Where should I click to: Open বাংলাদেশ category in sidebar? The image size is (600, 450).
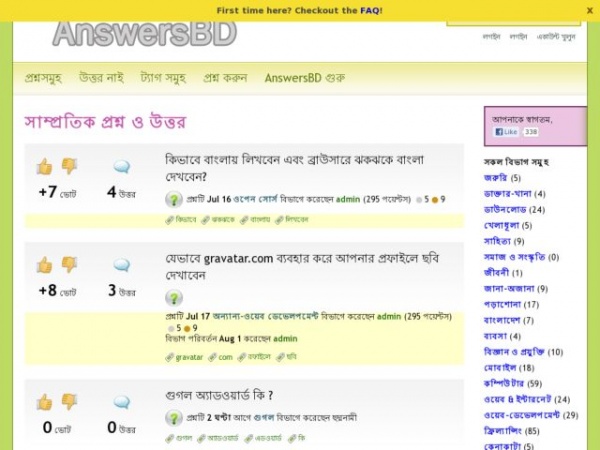point(502,320)
